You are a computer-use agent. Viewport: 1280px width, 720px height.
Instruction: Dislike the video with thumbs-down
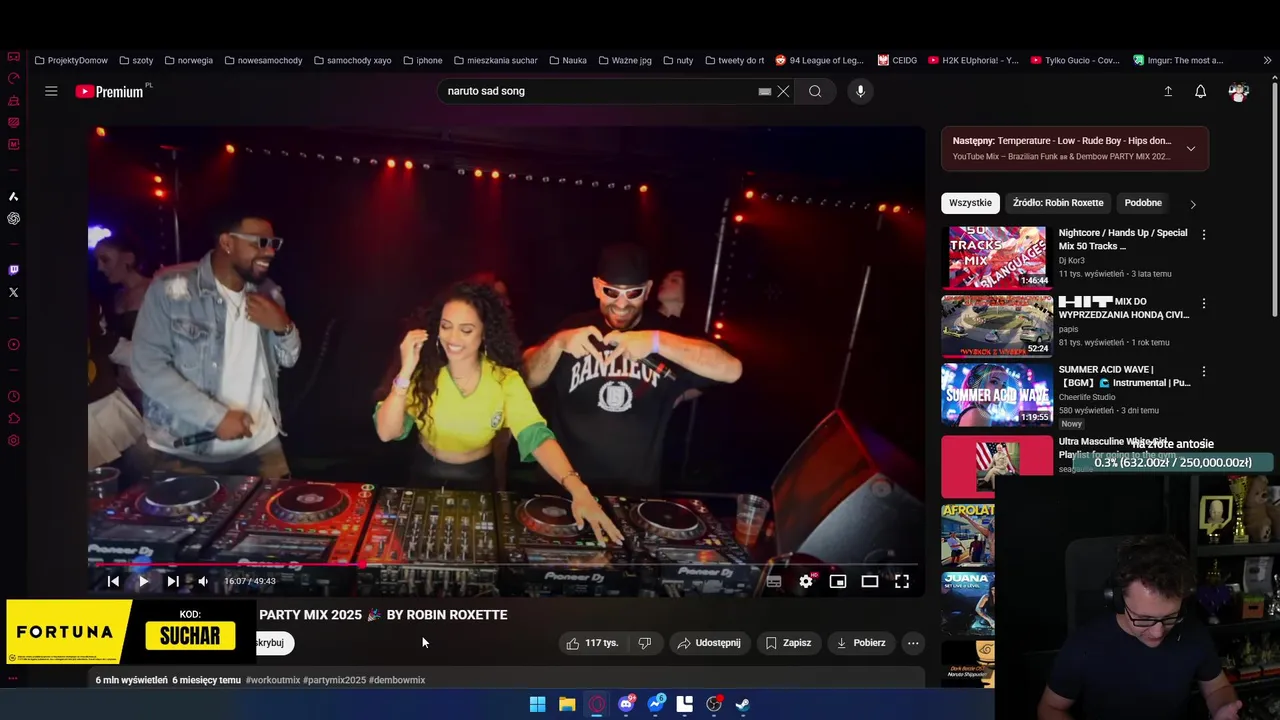pyautogui.click(x=645, y=643)
